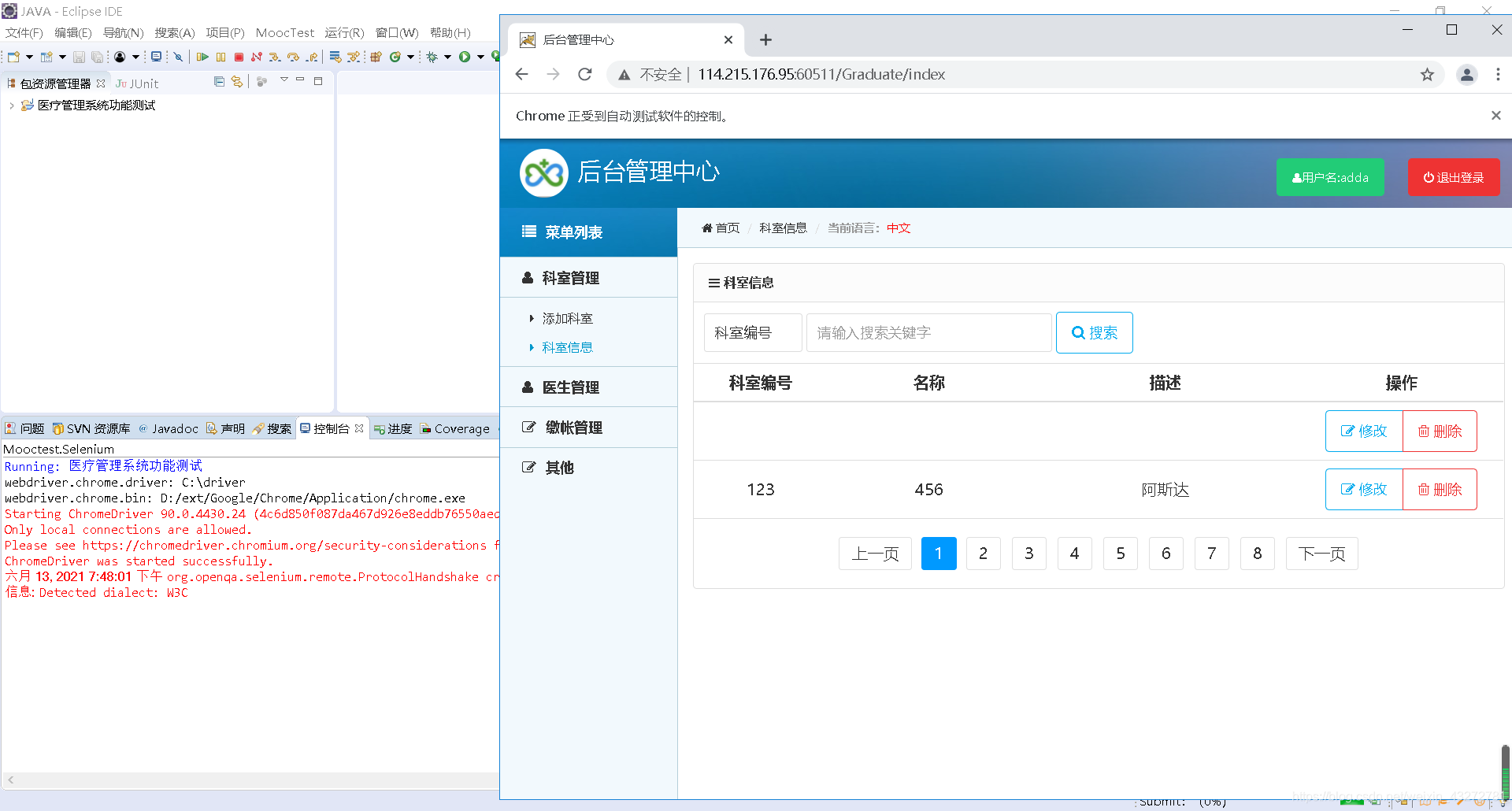Switch to the 问题 tab
Screen dimensions: 1512x811
(x=24, y=428)
